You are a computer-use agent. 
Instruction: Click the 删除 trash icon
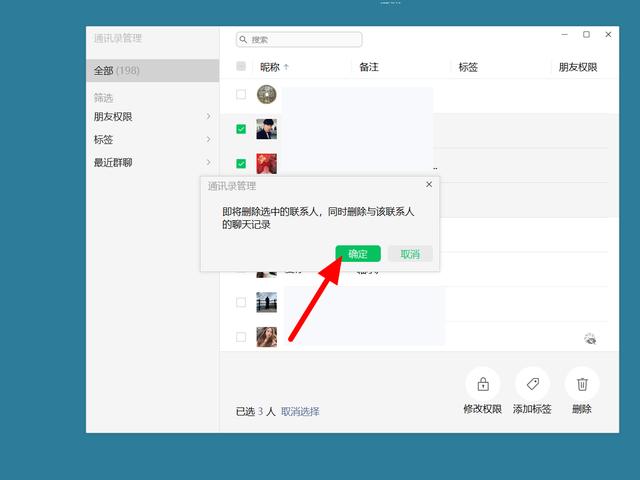click(x=582, y=384)
